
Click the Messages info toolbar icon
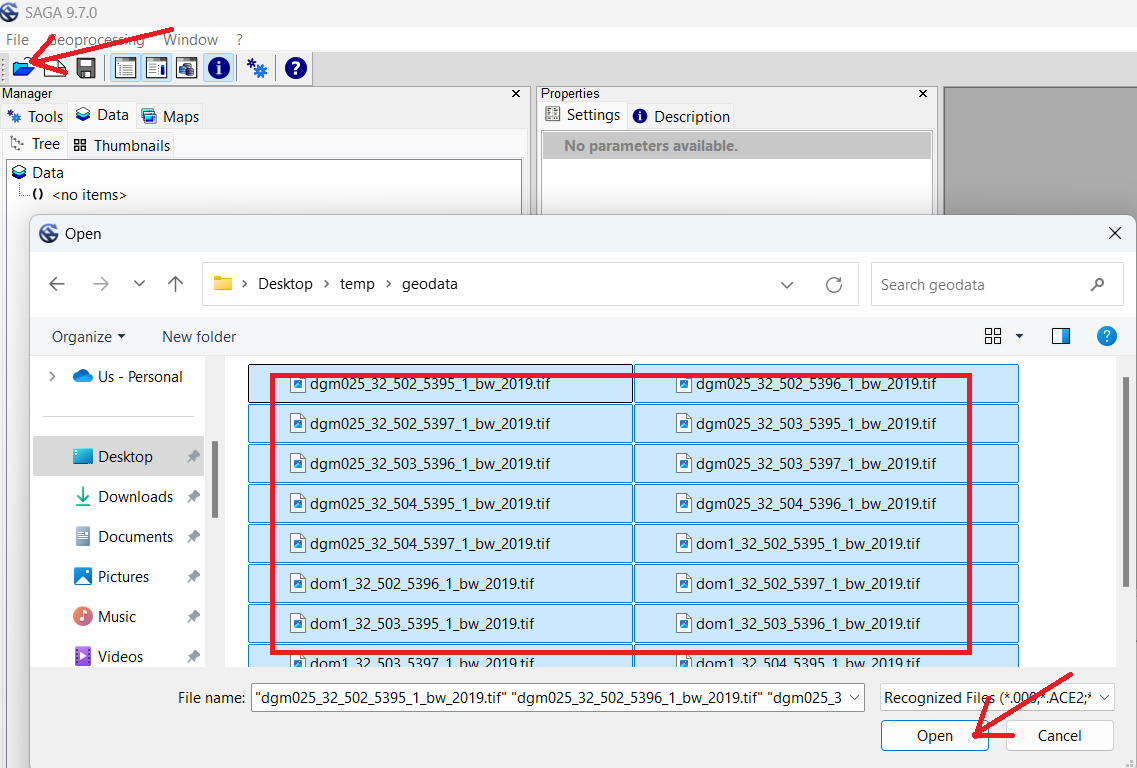[x=218, y=68]
